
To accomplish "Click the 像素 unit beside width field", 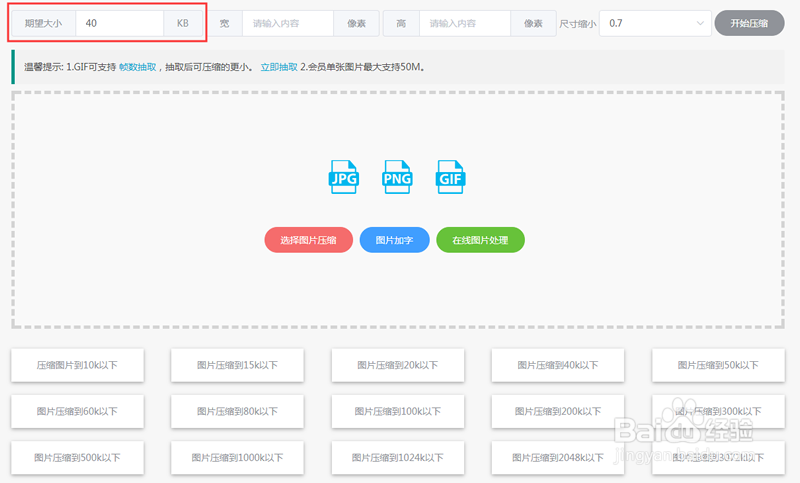I will click(356, 23).
